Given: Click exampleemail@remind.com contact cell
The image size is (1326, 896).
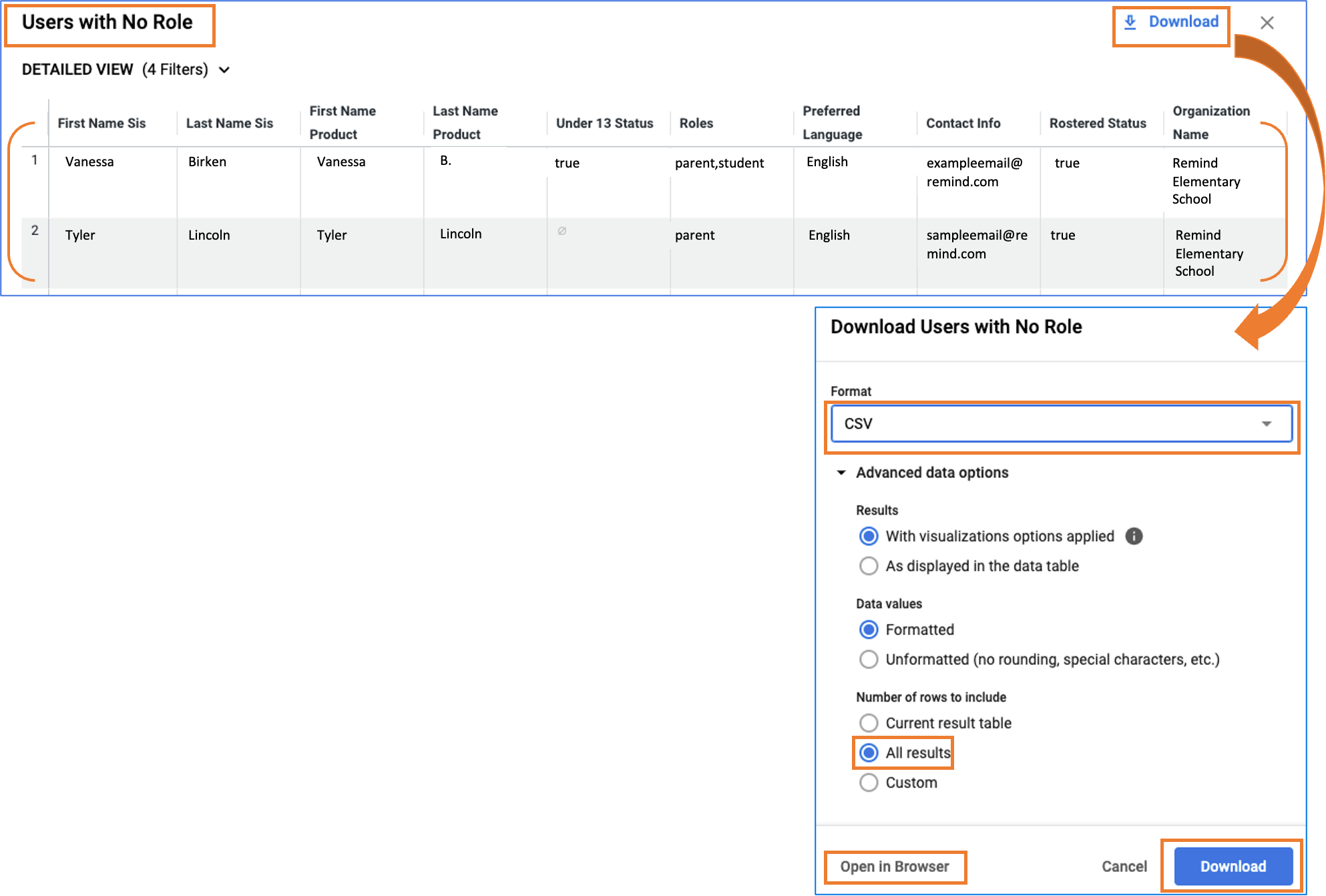Looking at the screenshot, I should (974, 172).
